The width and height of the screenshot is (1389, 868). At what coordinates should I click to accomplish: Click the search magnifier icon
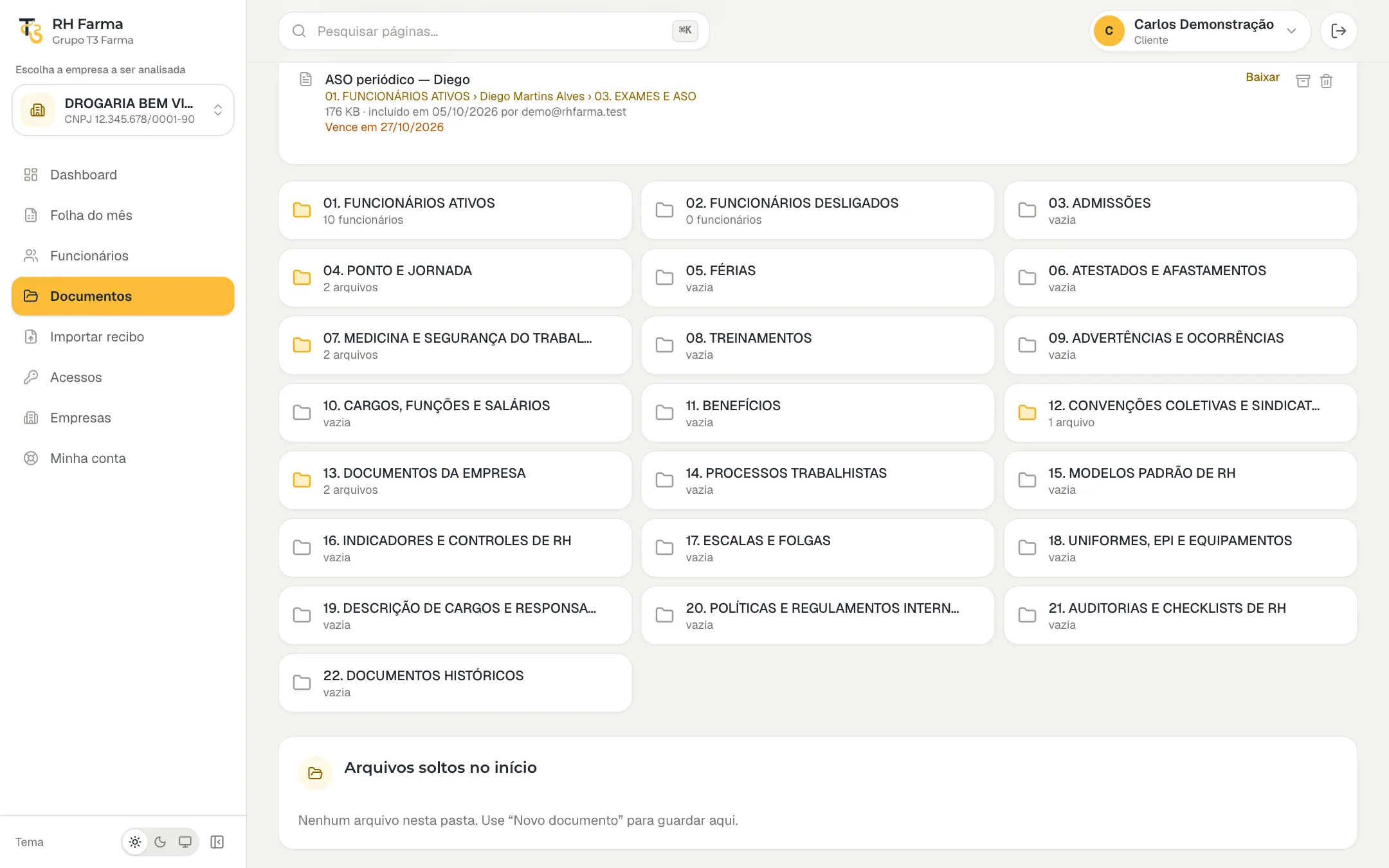coord(299,31)
